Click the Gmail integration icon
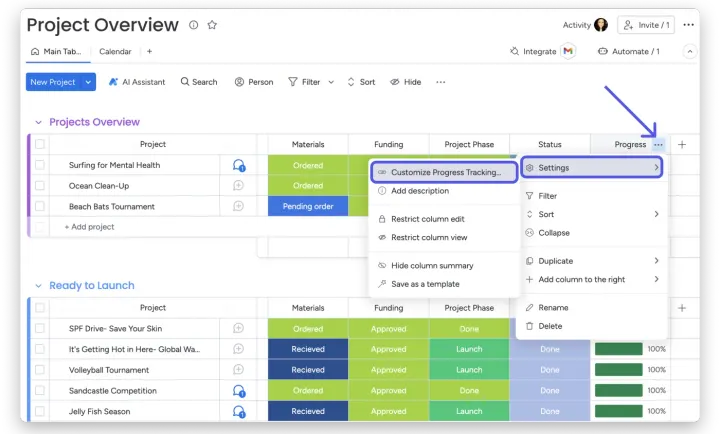The width and height of the screenshot is (720, 434). pyautogui.click(x=568, y=51)
